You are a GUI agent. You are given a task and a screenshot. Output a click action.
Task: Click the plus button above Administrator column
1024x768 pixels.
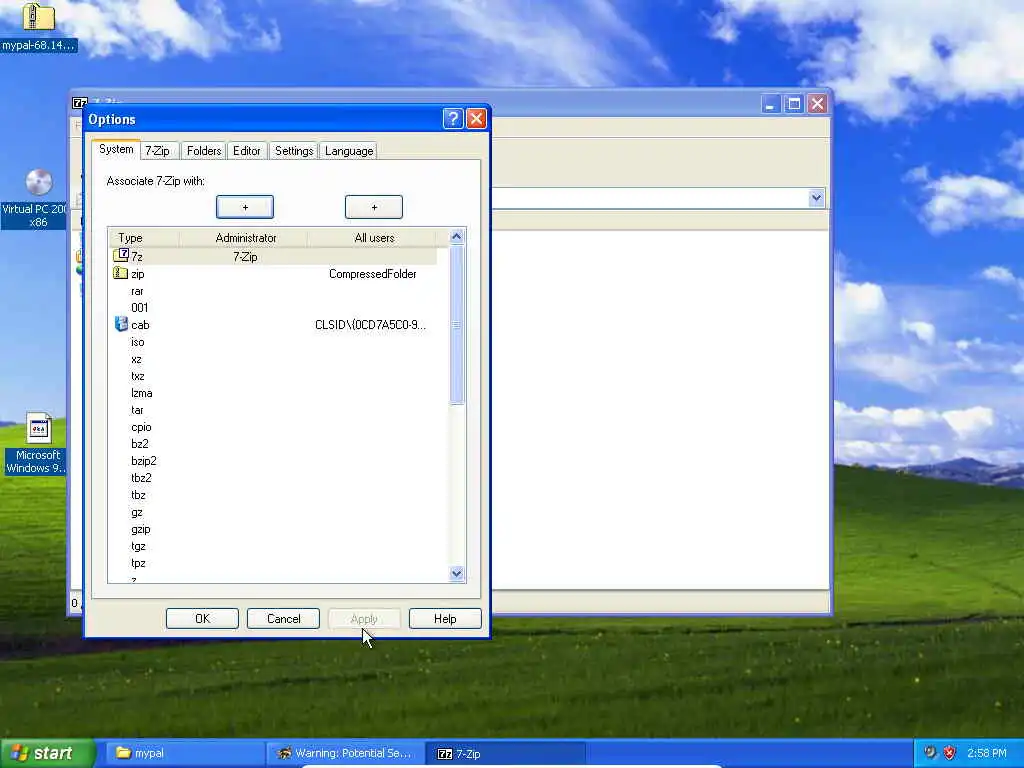tap(245, 207)
